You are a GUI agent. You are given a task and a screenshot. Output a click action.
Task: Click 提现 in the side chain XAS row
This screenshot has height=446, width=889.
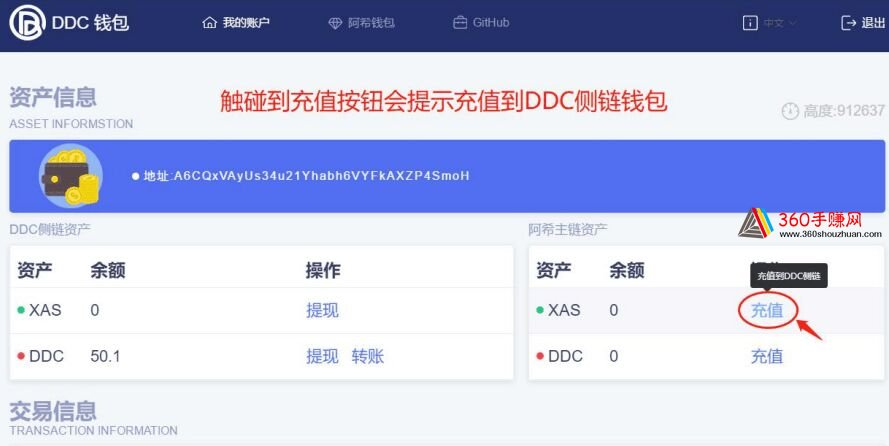(322, 310)
